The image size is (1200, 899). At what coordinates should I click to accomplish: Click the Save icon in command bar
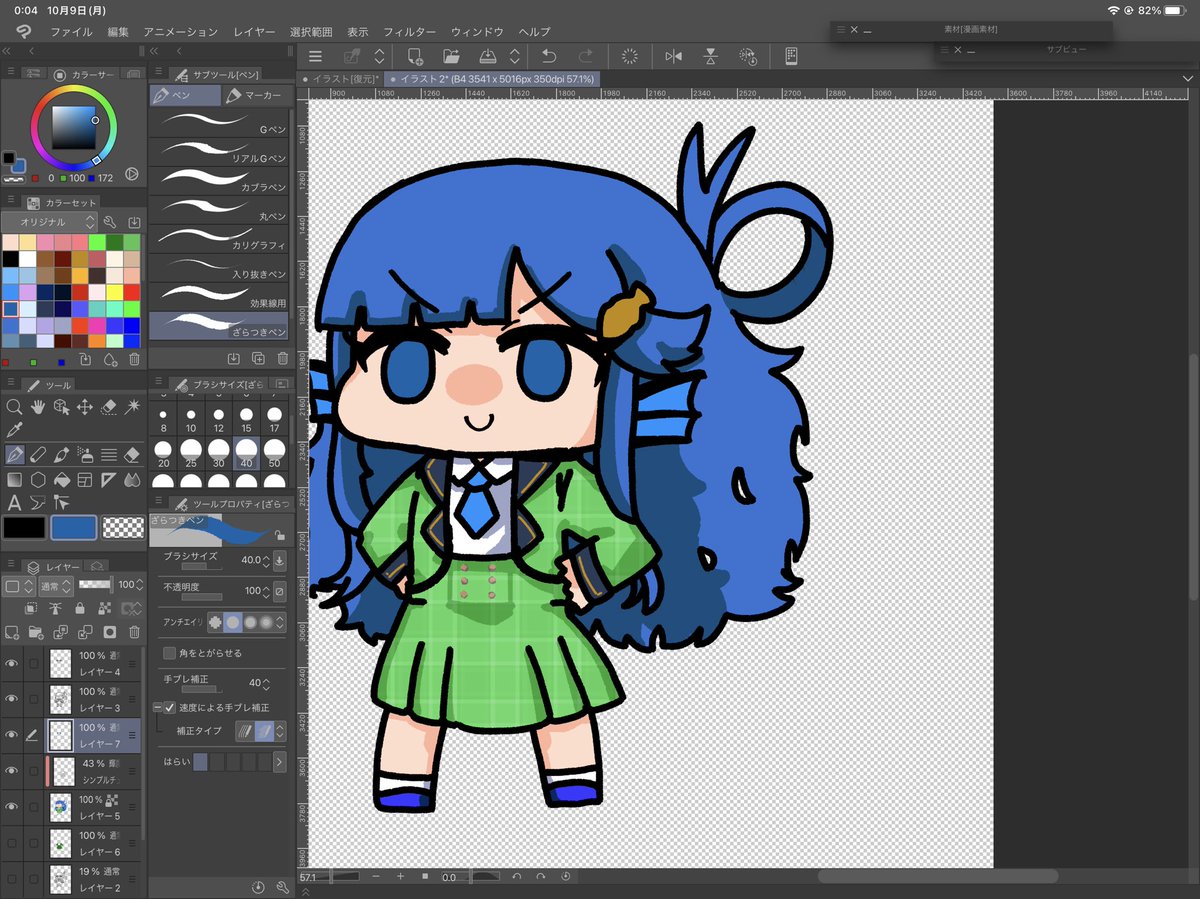pyautogui.click(x=488, y=57)
